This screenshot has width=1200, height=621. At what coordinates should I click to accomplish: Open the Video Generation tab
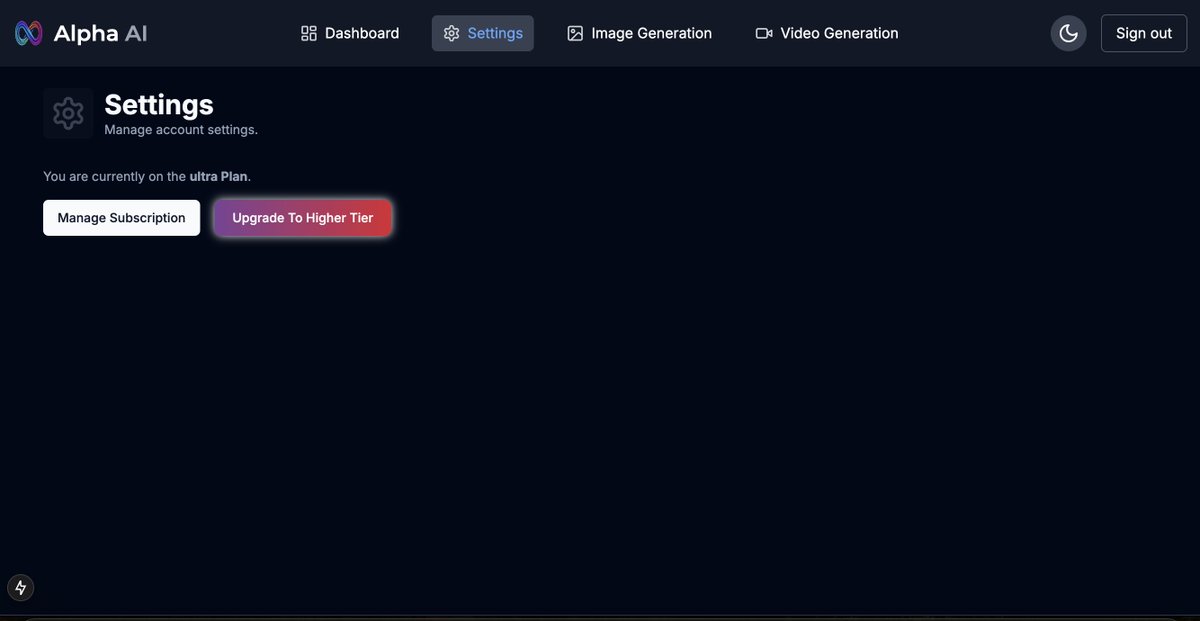pos(827,33)
